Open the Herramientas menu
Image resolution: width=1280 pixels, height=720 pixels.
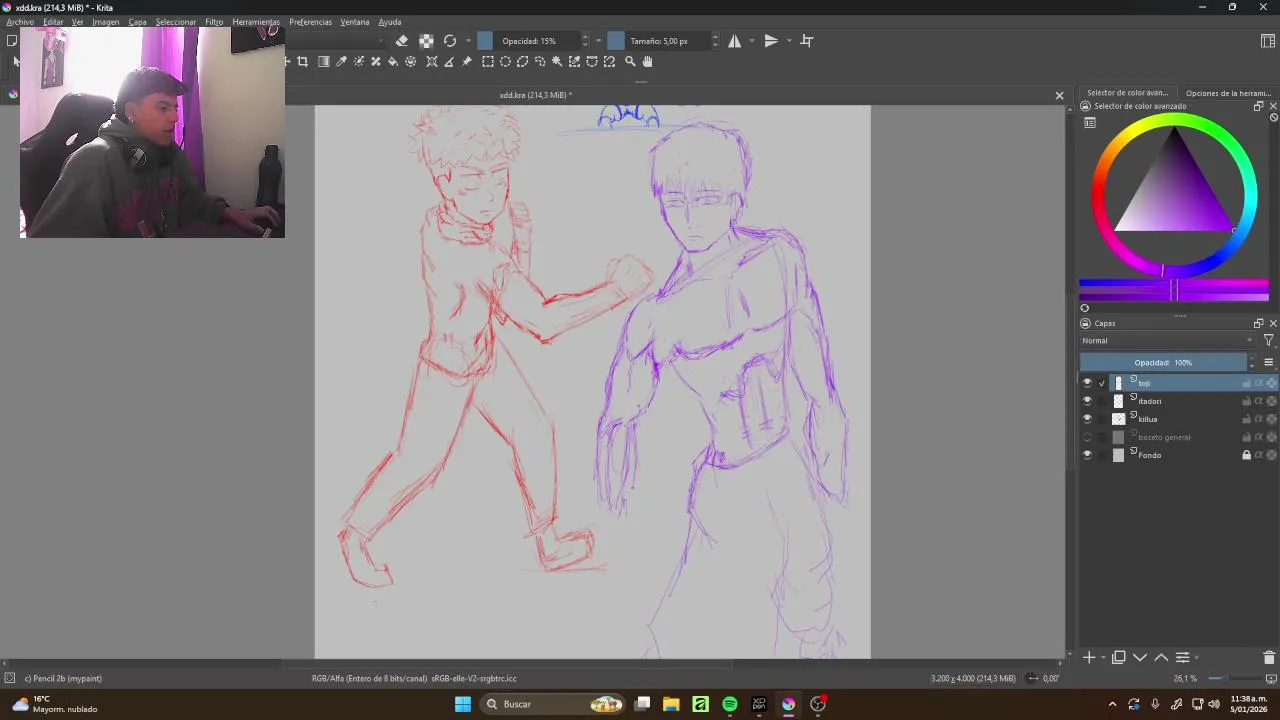pyautogui.click(x=256, y=22)
